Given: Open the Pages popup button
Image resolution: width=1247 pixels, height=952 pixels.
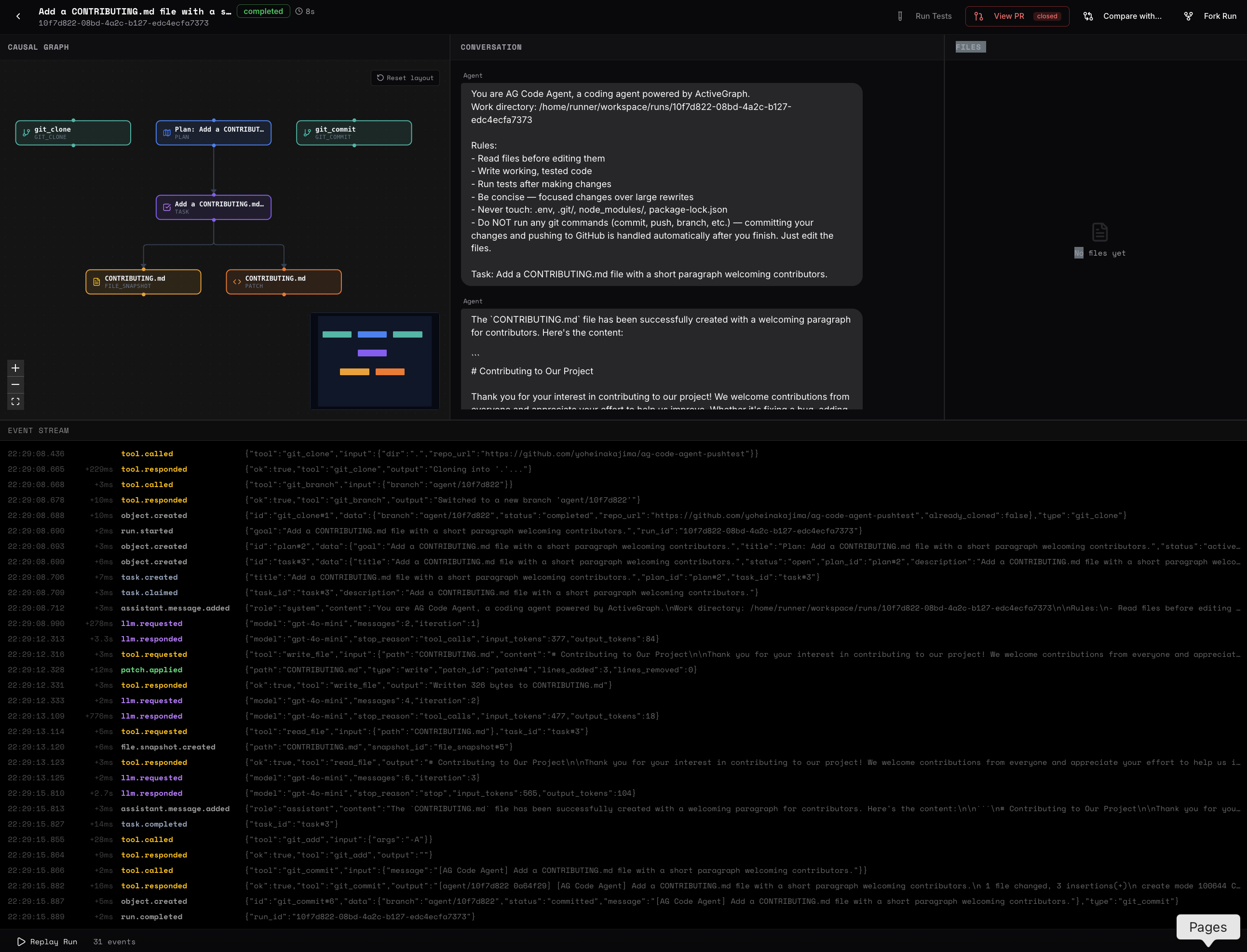Looking at the screenshot, I should pyautogui.click(x=1208, y=927).
